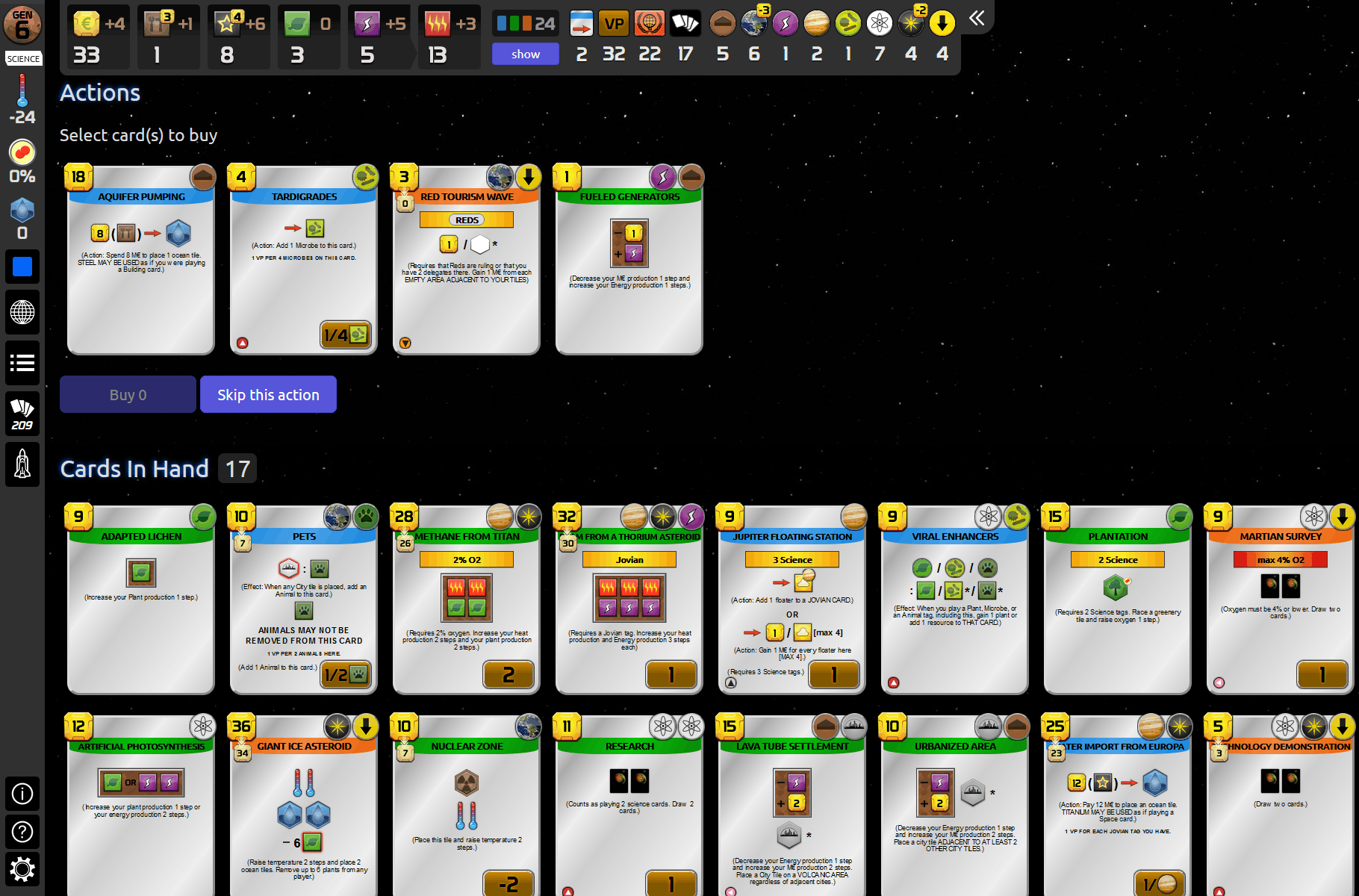Click the Pets card in hand
1359x896 pixels.
pos(304,600)
